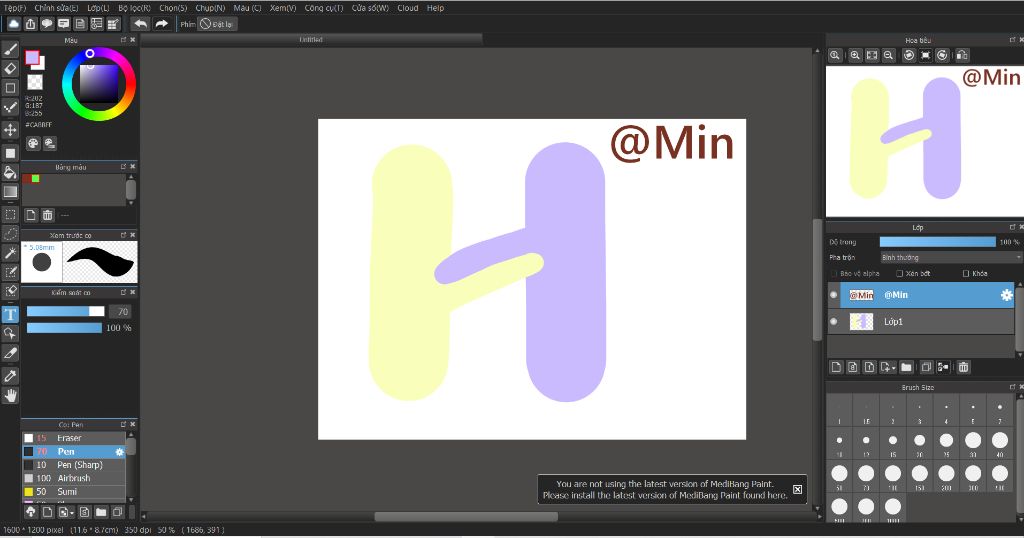This screenshot has width=1024, height=538.
Task: Select the Sumi brush
Action: (x=74, y=492)
